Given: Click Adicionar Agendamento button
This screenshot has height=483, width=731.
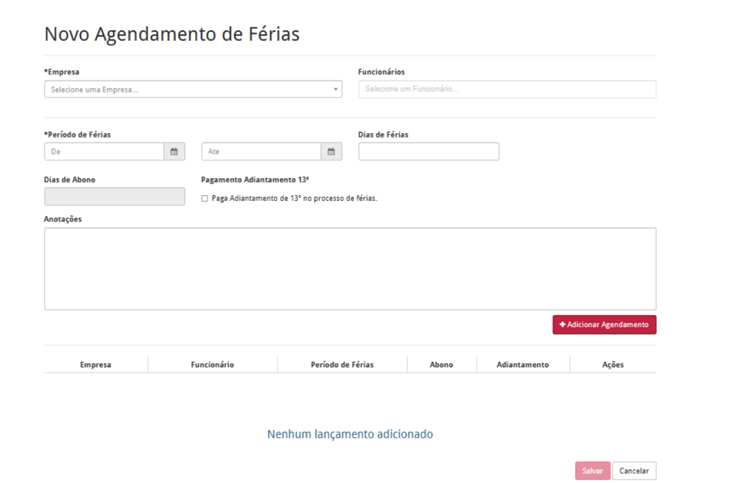Looking at the screenshot, I should (x=604, y=325).
